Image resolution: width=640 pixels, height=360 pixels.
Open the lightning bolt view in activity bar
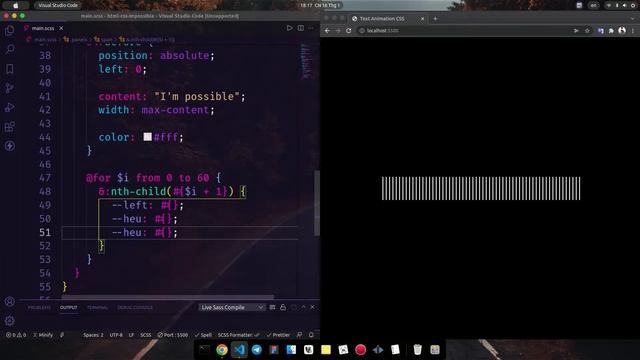pyautogui.click(x=9, y=146)
